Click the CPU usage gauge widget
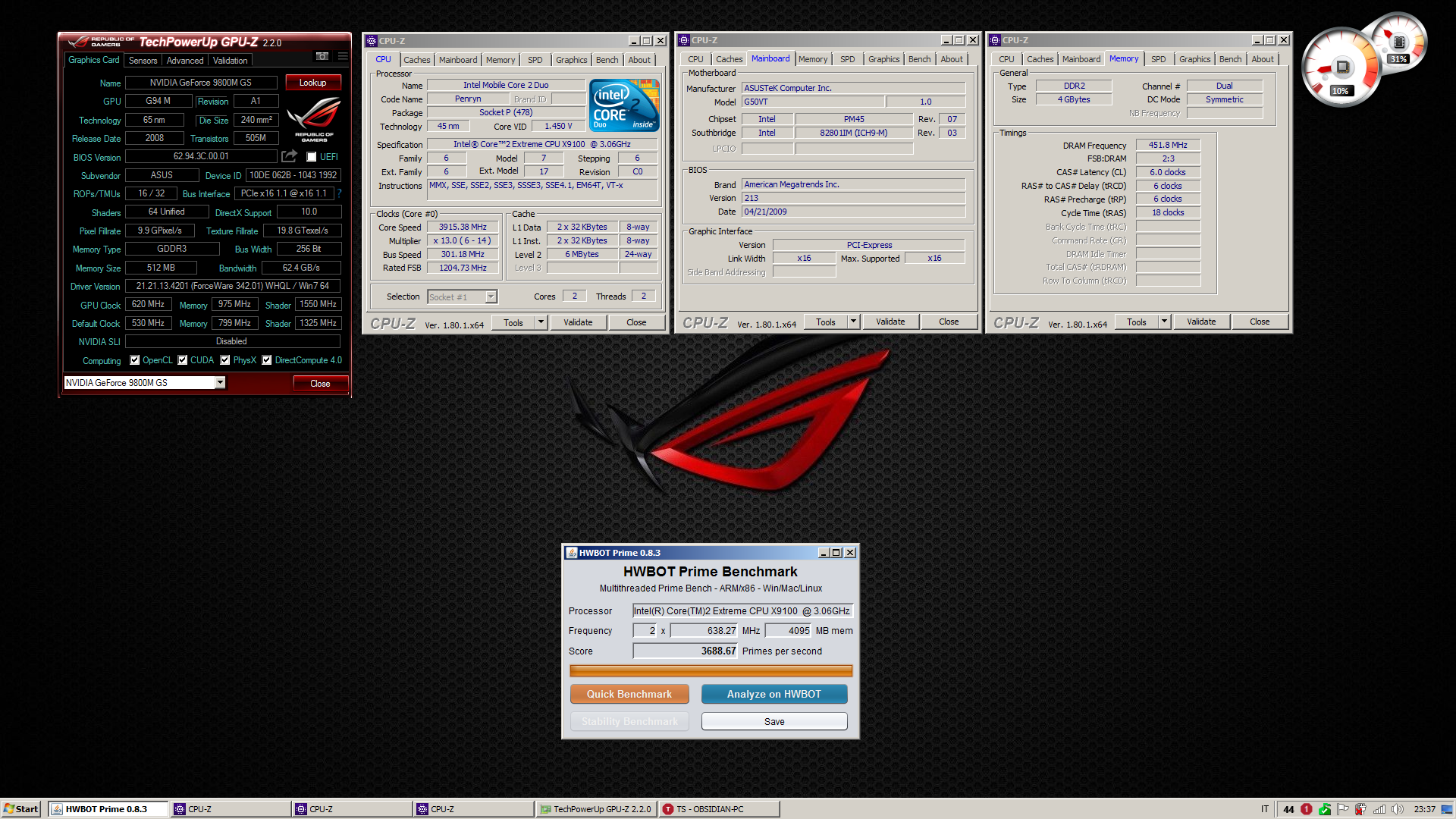 pos(1340,67)
